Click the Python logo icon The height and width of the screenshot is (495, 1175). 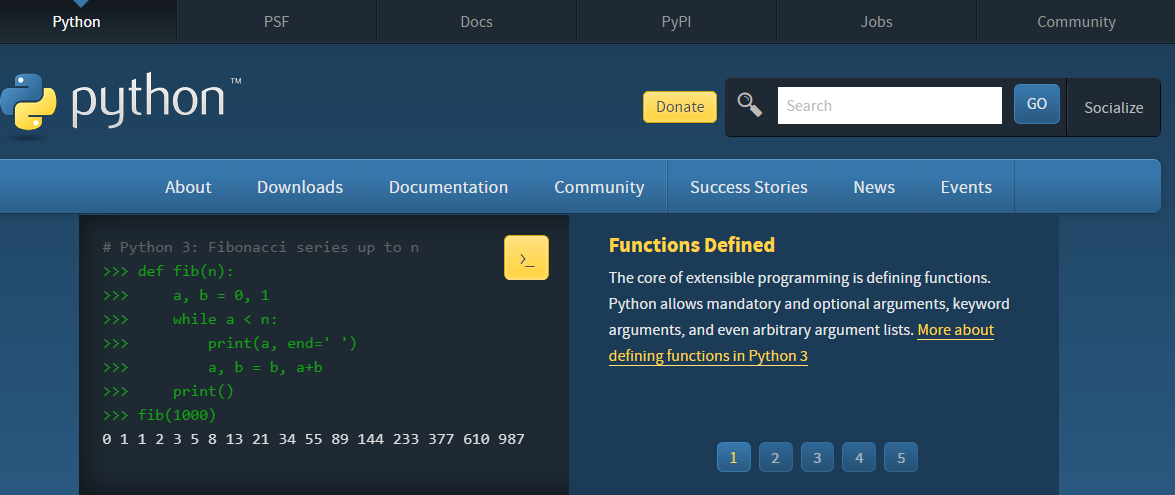28,104
